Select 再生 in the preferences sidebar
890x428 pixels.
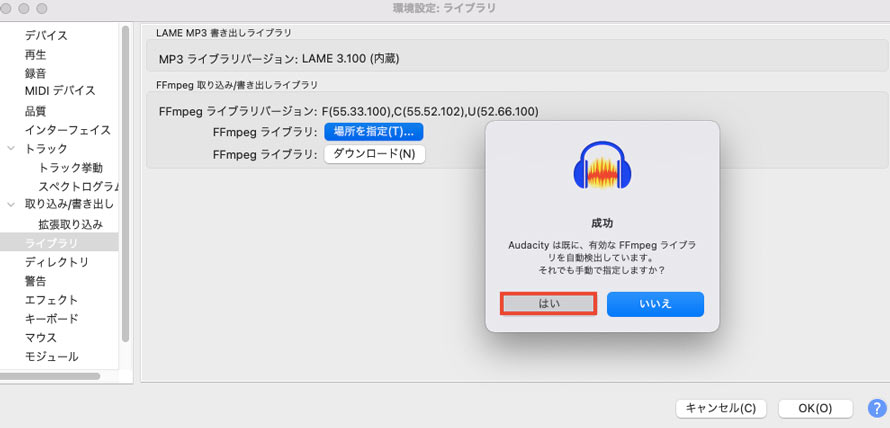pos(35,55)
